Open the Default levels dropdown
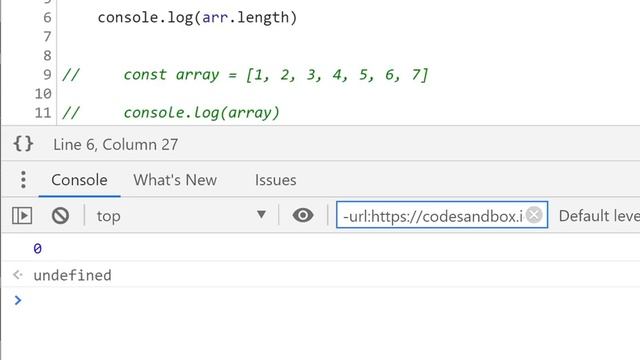The image size is (640, 360). point(599,216)
